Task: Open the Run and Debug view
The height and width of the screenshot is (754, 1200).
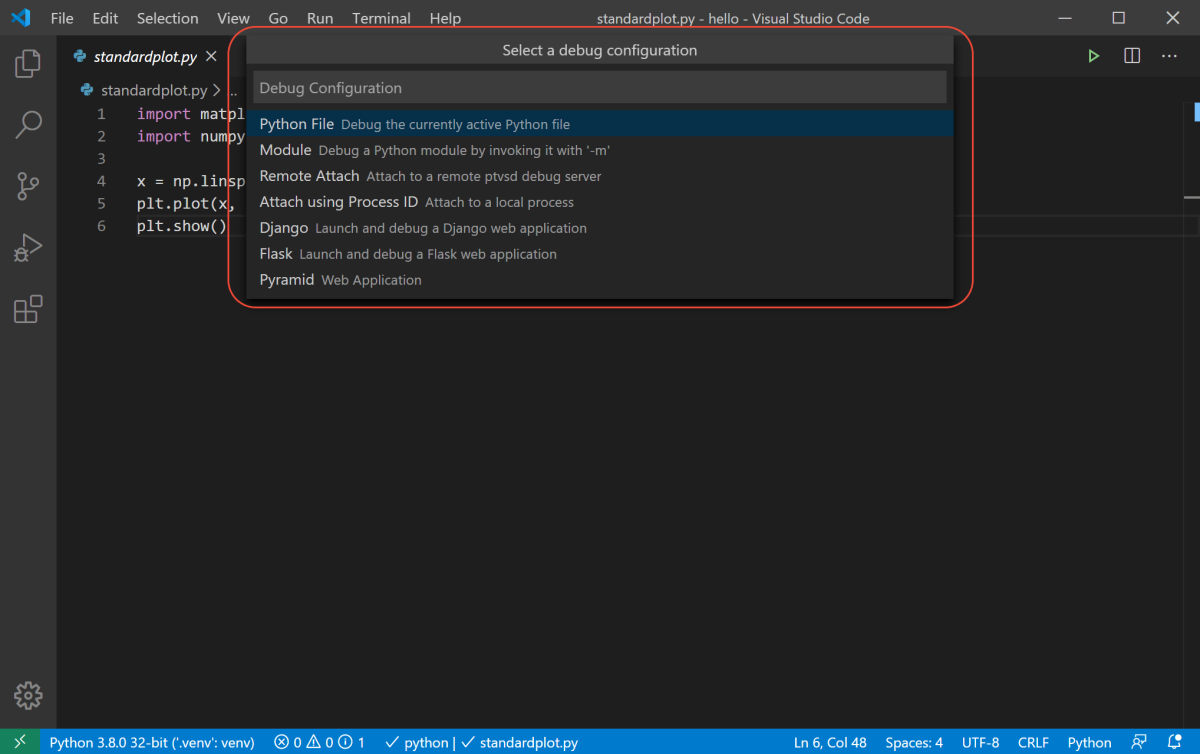Action: click(27, 247)
